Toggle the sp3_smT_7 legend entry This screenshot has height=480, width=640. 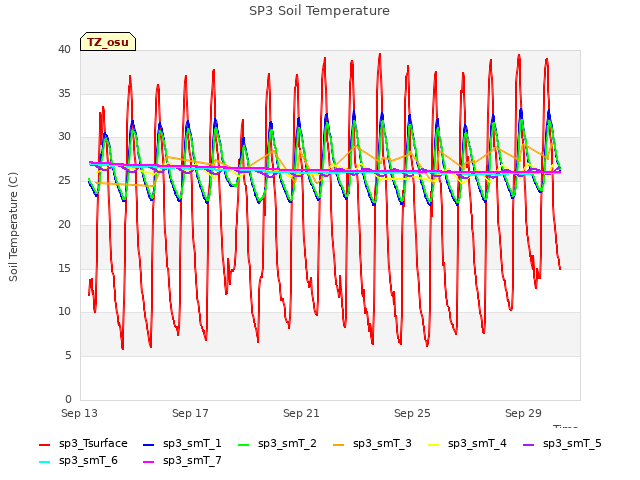coord(182,461)
